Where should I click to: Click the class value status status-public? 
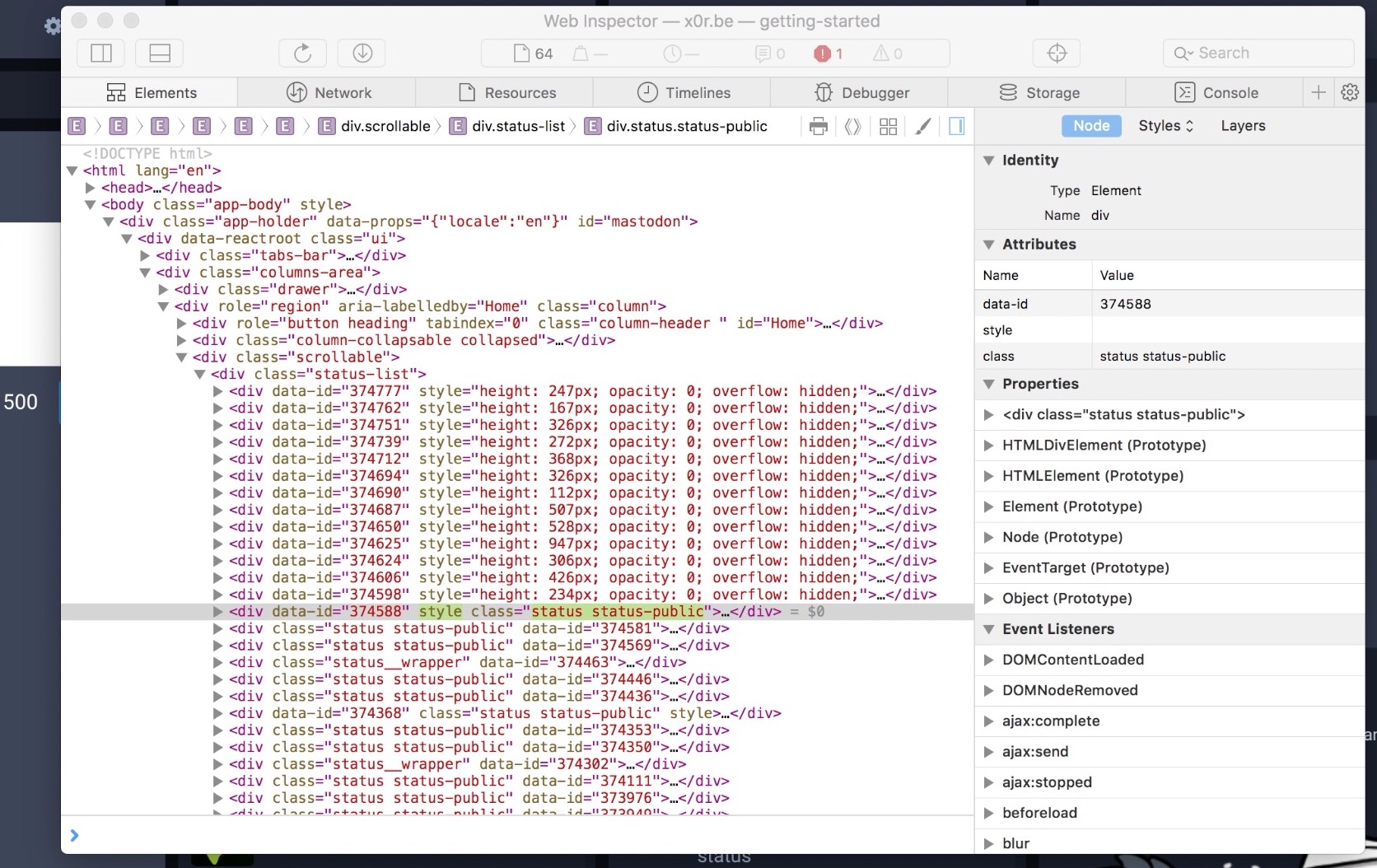click(x=1163, y=357)
